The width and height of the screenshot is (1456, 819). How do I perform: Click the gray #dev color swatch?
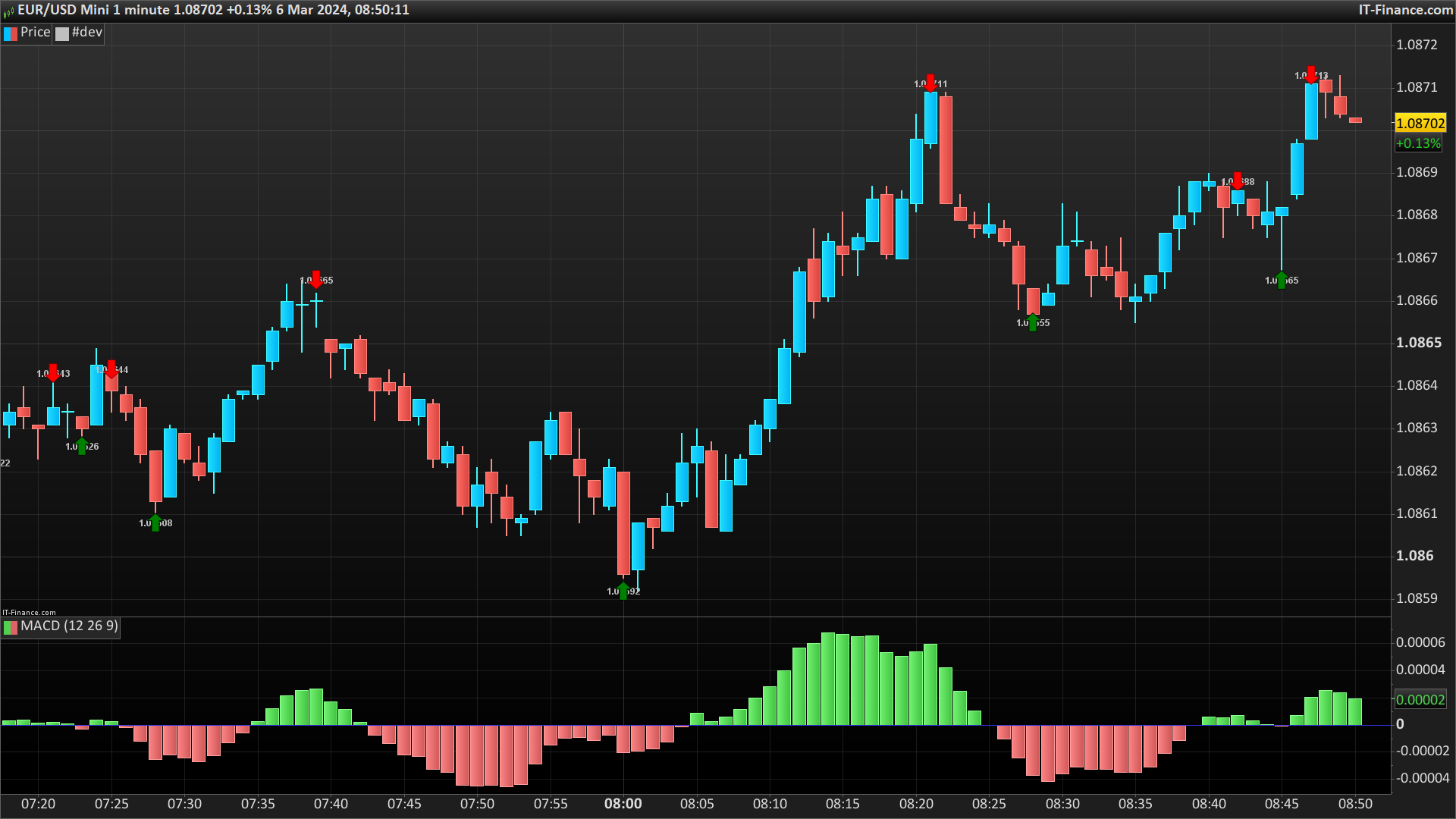point(62,33)
